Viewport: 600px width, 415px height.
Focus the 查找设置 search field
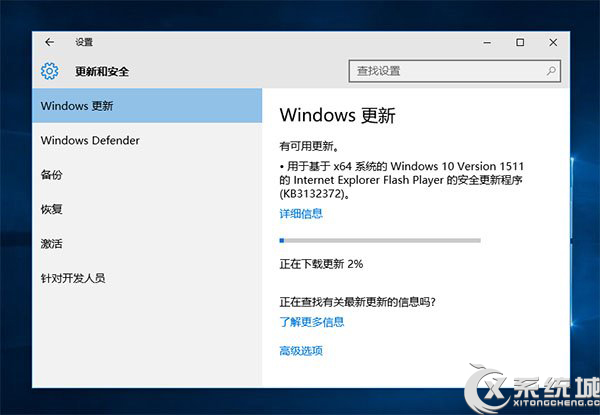click(455, 71)
